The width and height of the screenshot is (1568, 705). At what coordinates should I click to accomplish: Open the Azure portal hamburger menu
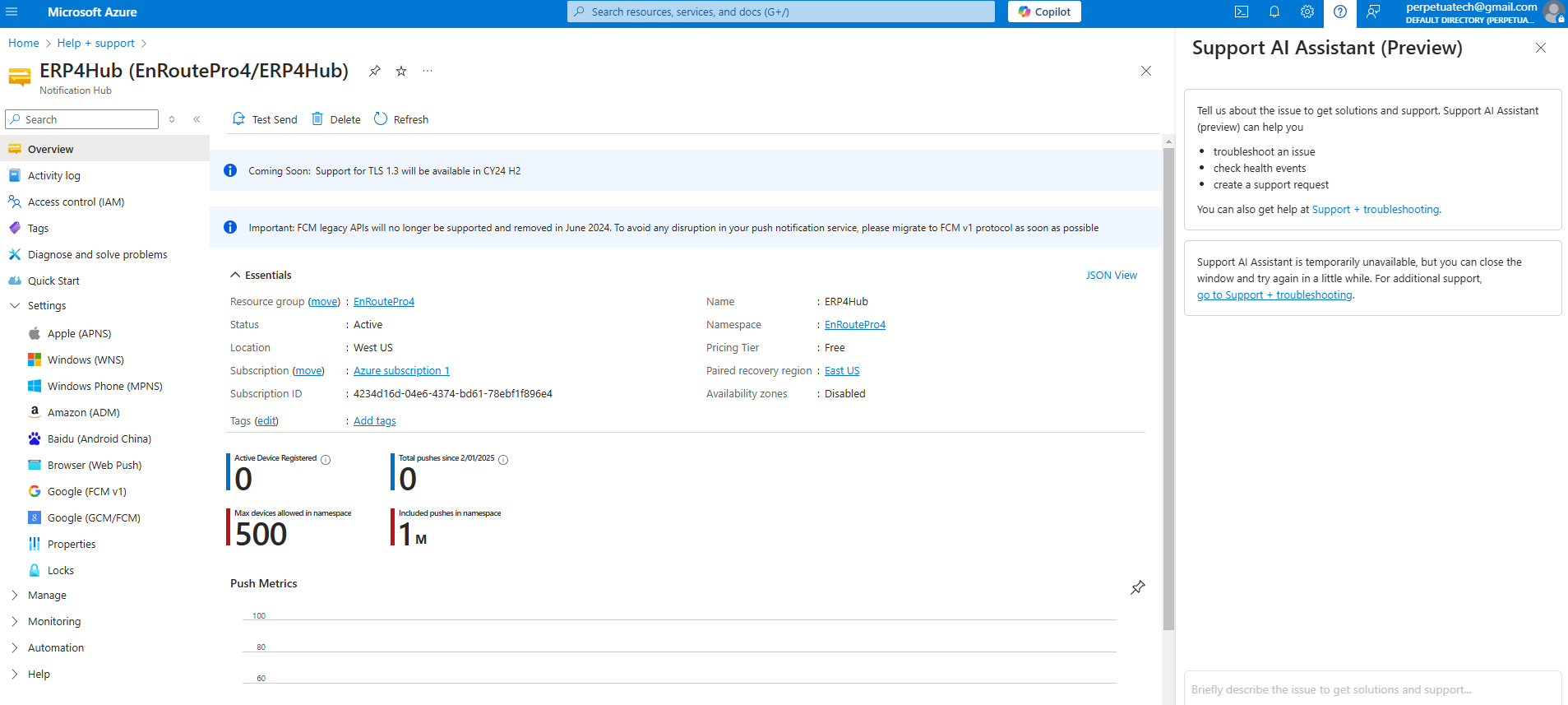(12, 12)
